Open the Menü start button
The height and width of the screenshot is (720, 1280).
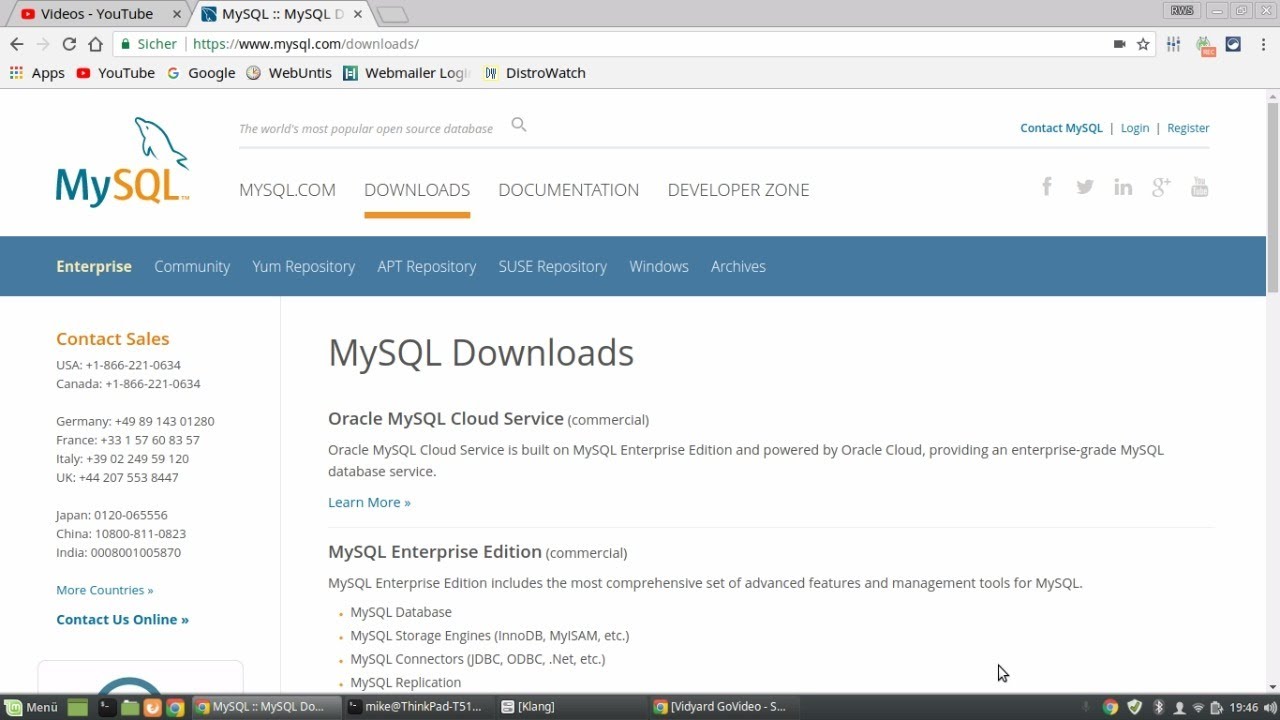[x=32, y=707]
